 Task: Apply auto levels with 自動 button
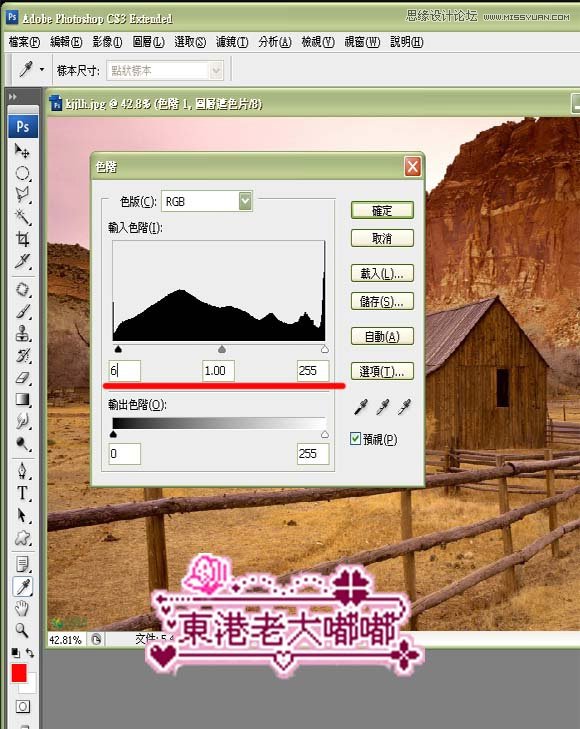pyautogui.click(x=382, y=336)
